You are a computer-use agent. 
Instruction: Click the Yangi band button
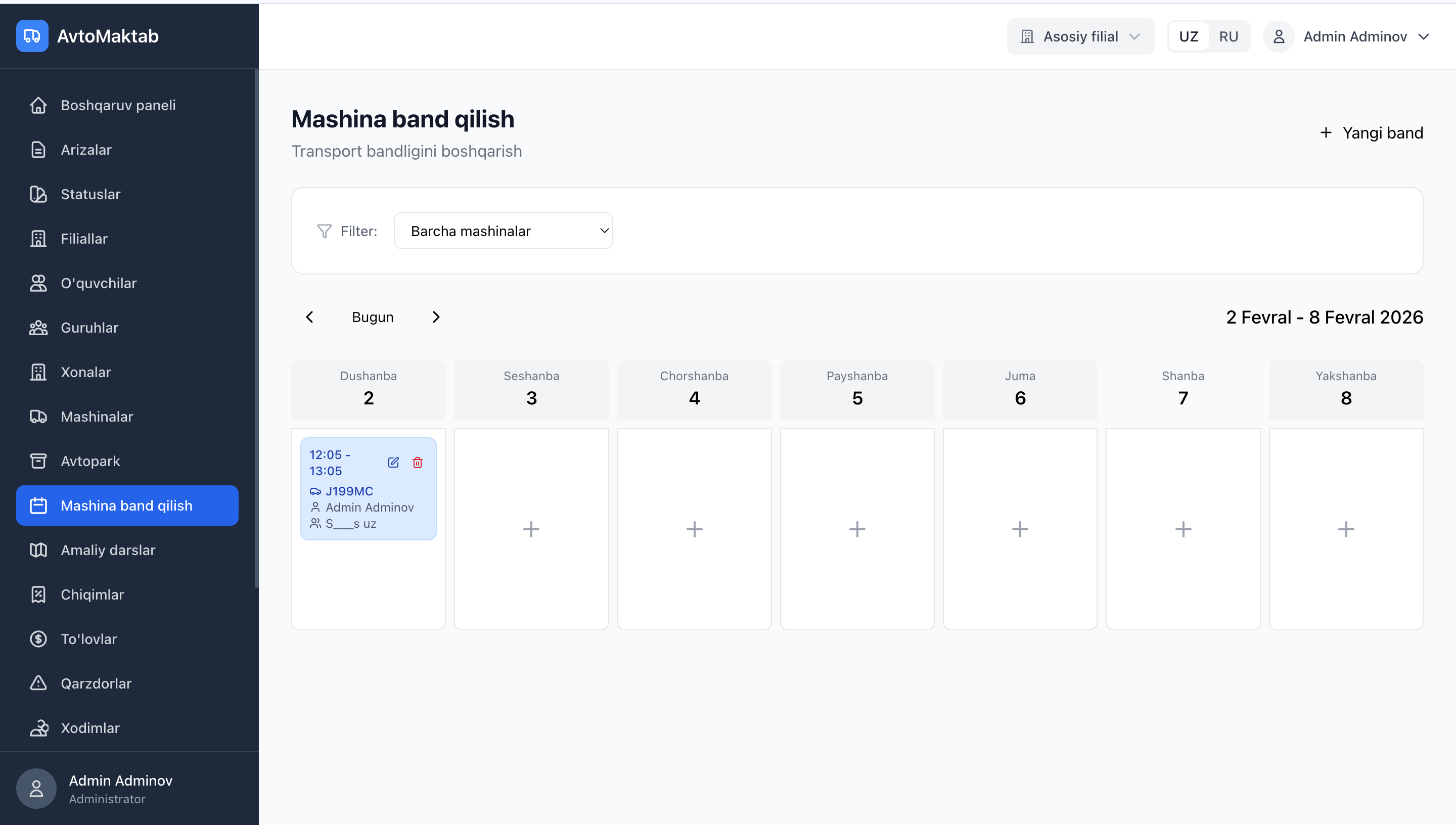[1371, 133]
